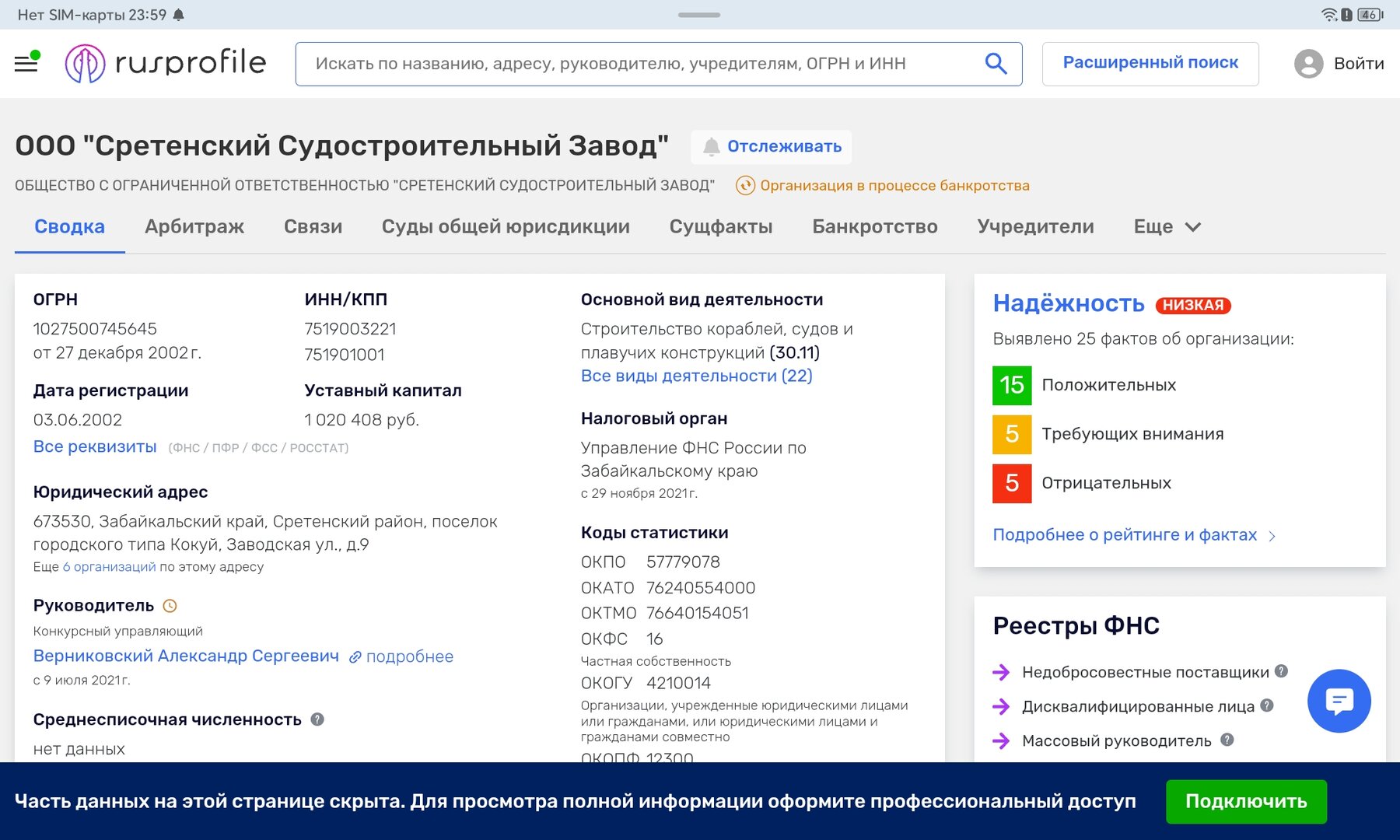
Task: Open the rusprofile logo homepage
Action: (x=166, y=63)
